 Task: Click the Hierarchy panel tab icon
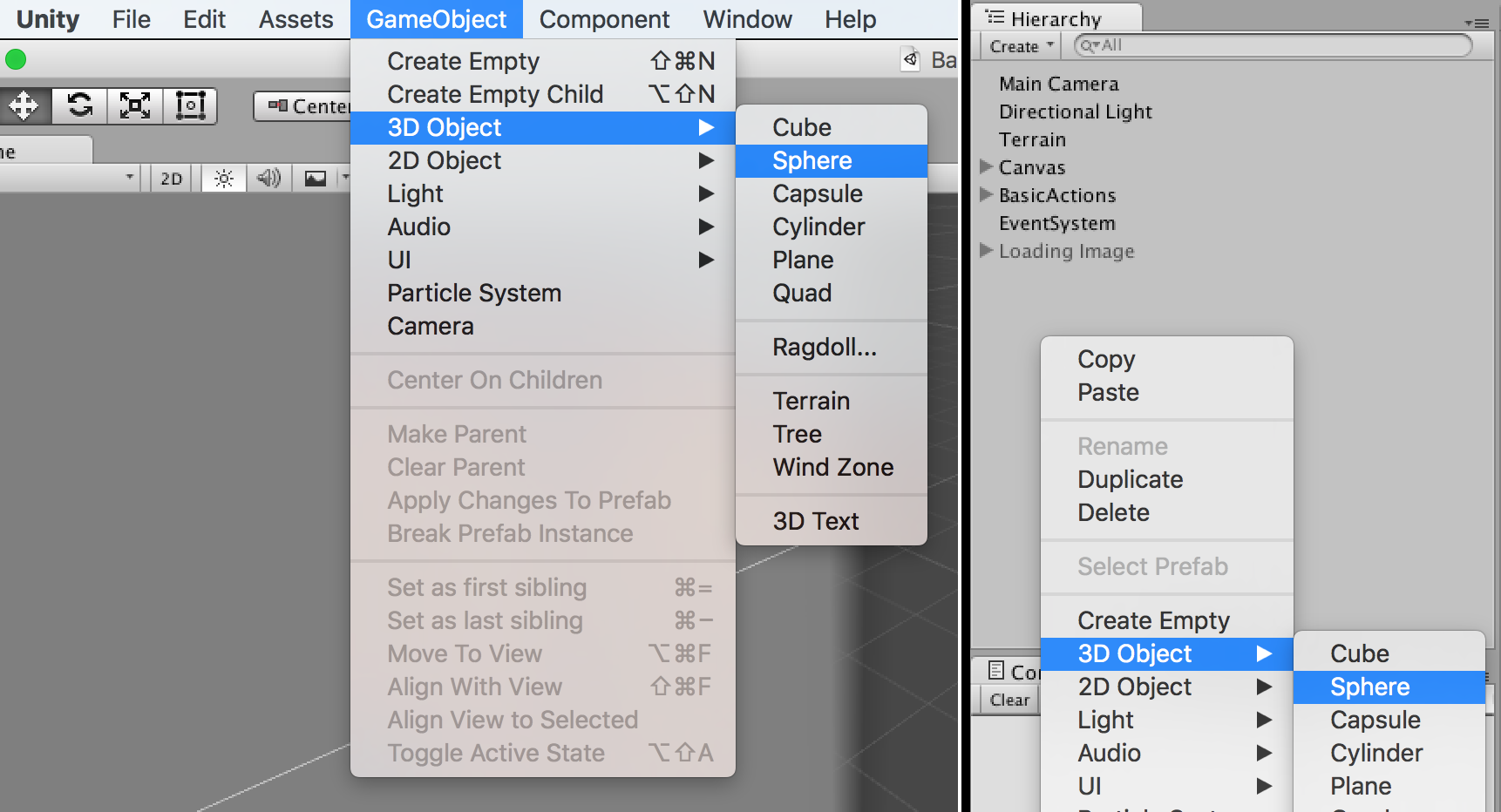pyautogui.click(x=996, y=17)
